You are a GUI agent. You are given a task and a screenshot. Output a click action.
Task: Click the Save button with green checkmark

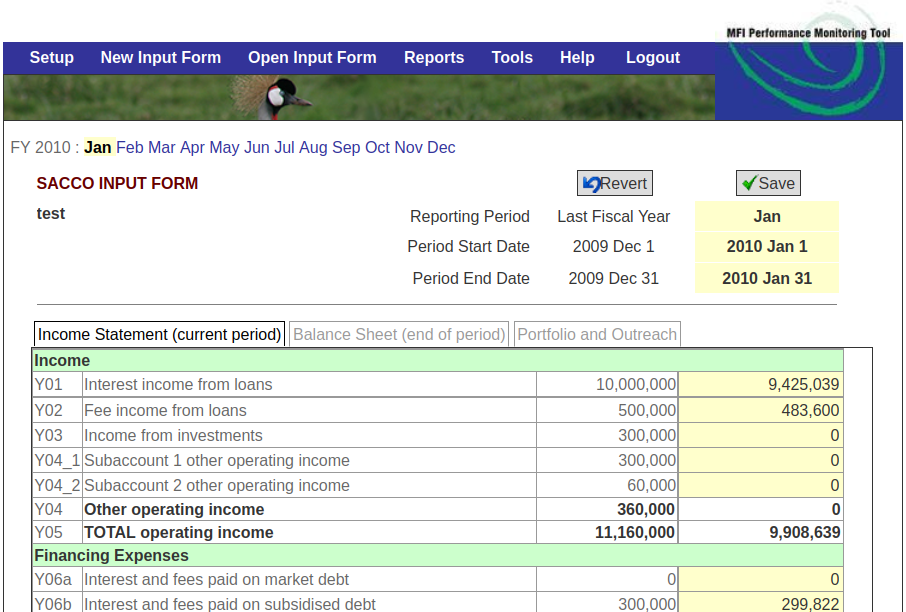pos(768,183)
